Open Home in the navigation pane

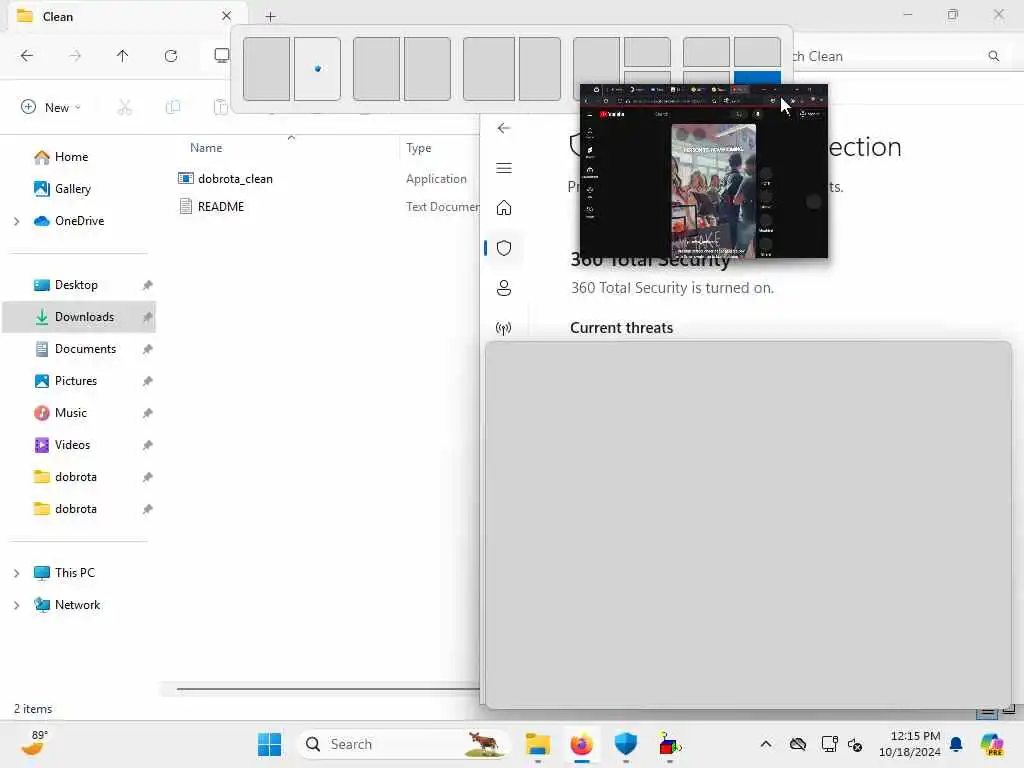[71, 157]
